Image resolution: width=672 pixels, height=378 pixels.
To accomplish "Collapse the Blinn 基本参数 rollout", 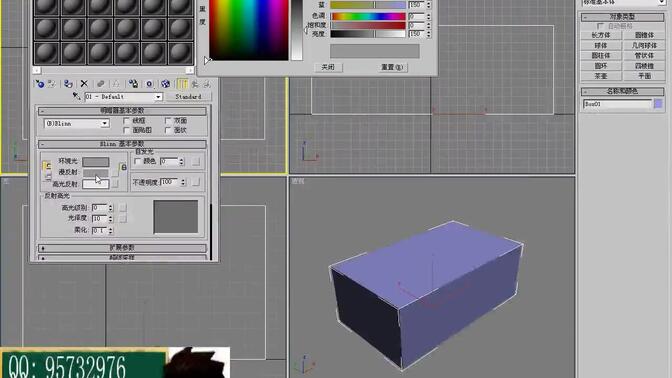I will tap(122, 144).
